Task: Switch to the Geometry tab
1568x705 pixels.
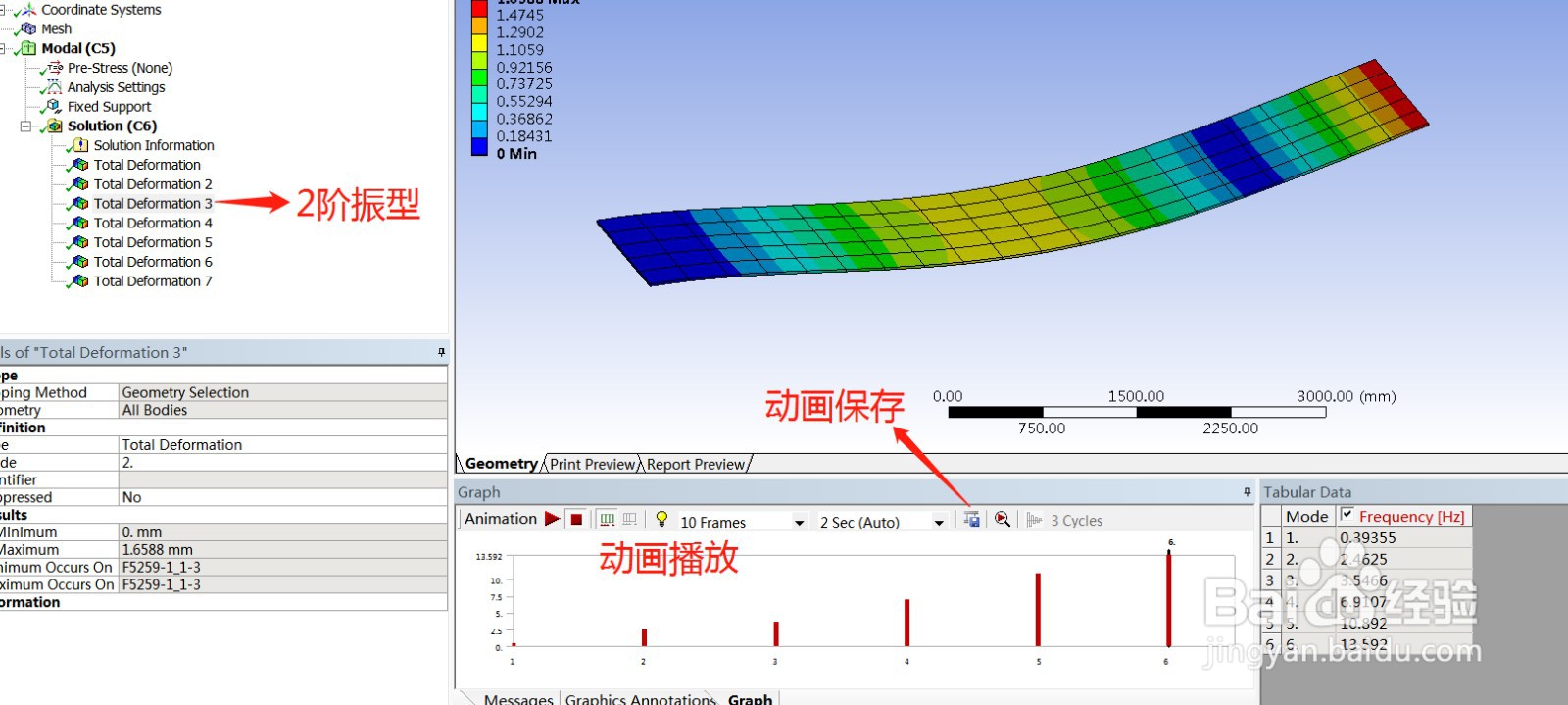Action: [x=501, y=464]
